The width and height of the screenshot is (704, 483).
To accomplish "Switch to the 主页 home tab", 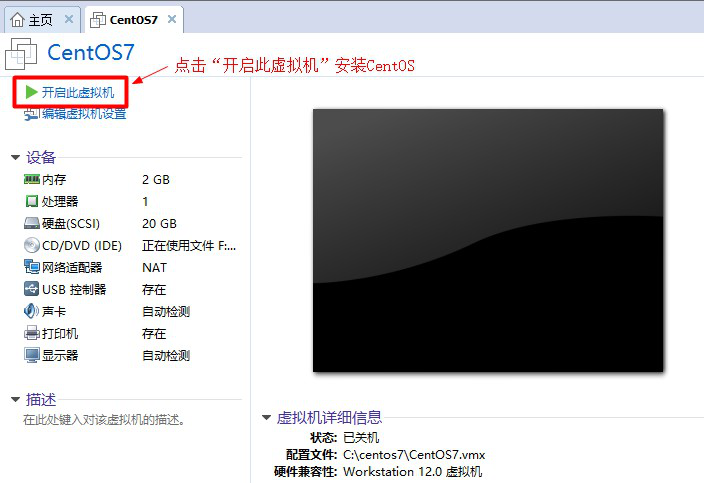I will (42, 20).
